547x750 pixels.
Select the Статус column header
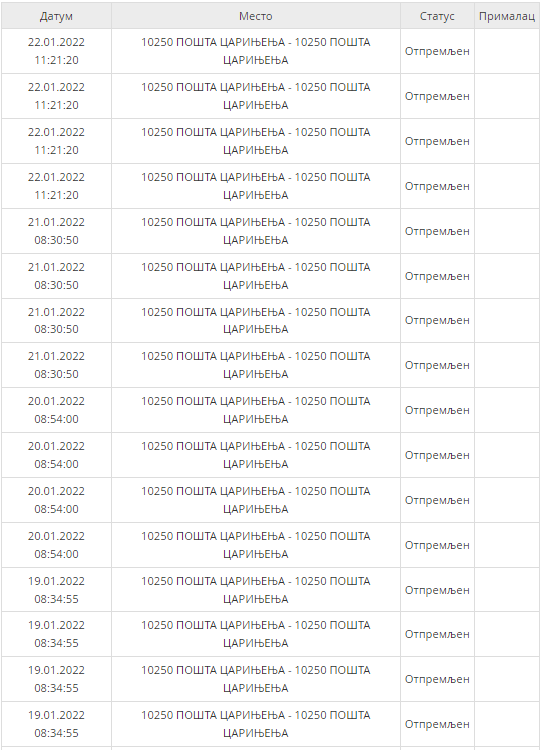437,16
